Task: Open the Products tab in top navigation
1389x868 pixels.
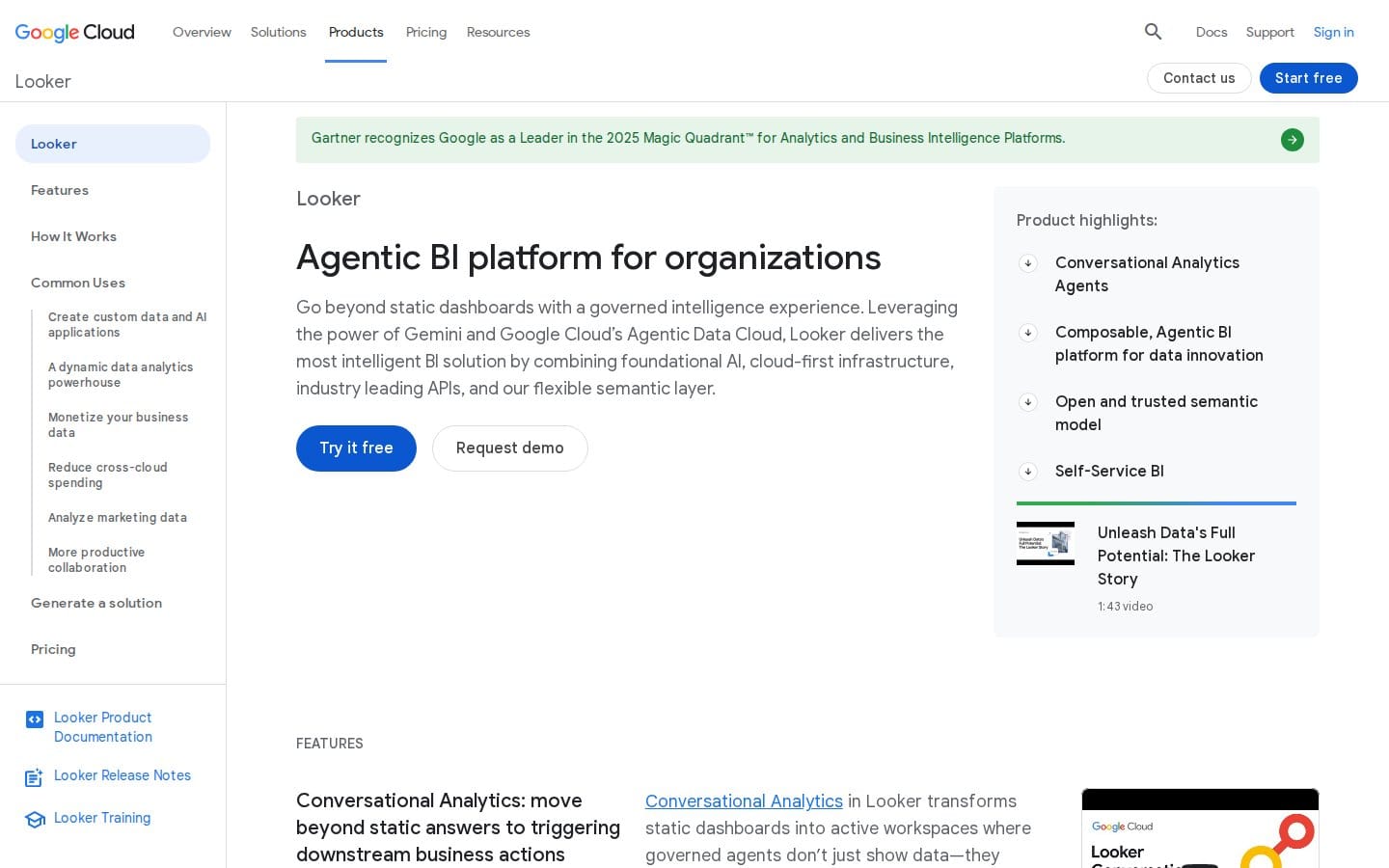Action: pos(356,32)
